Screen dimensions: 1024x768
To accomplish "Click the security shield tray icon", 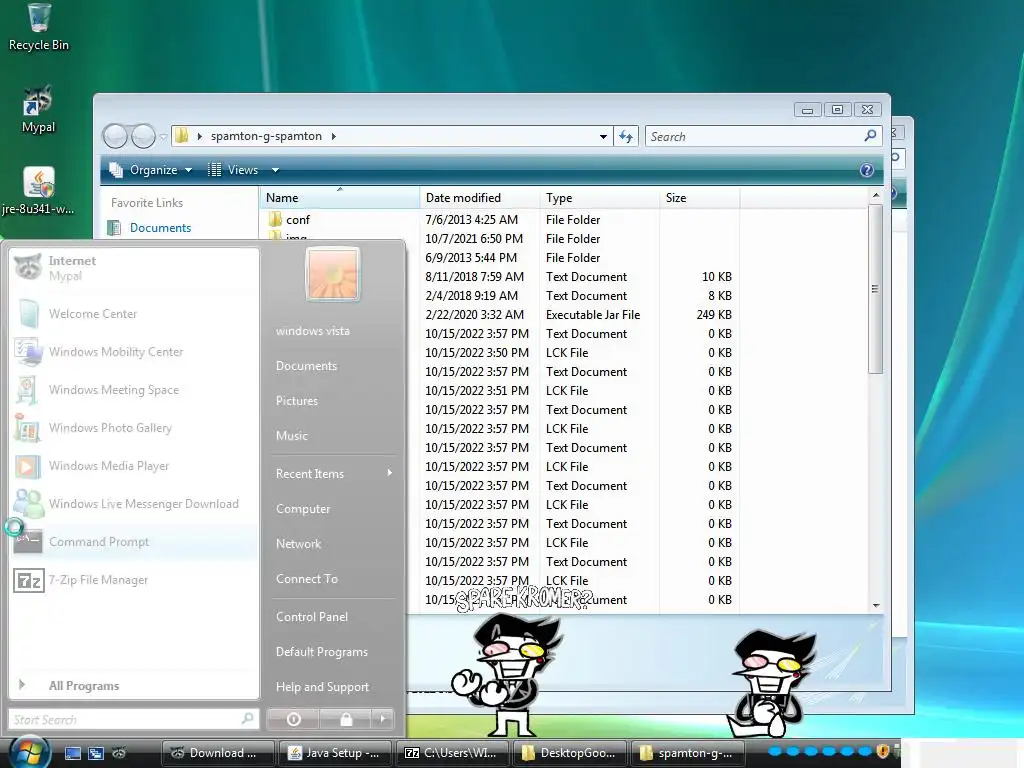I will (x=883, y=752).
